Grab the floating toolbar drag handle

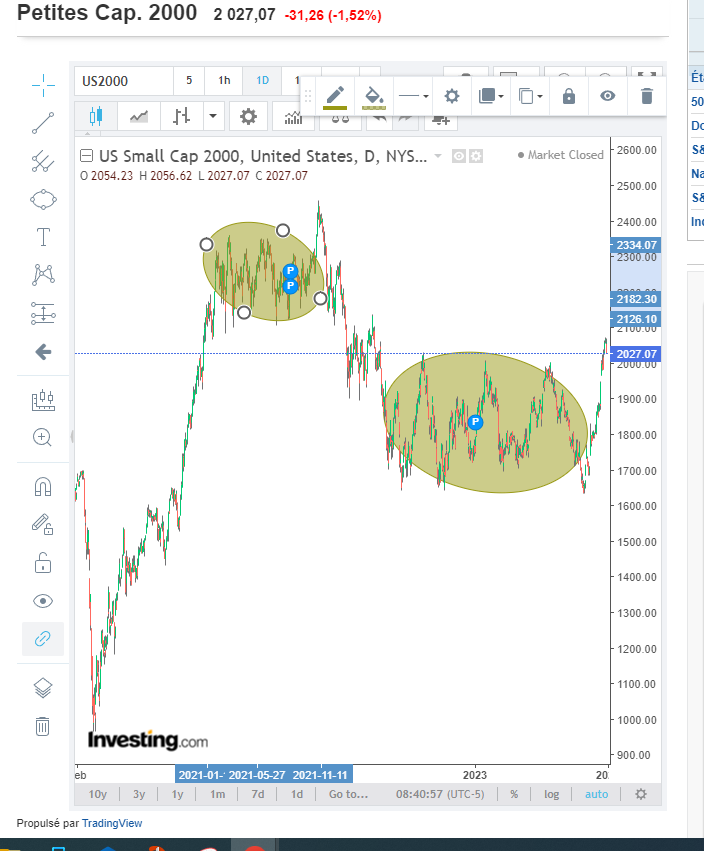[308, 96]
